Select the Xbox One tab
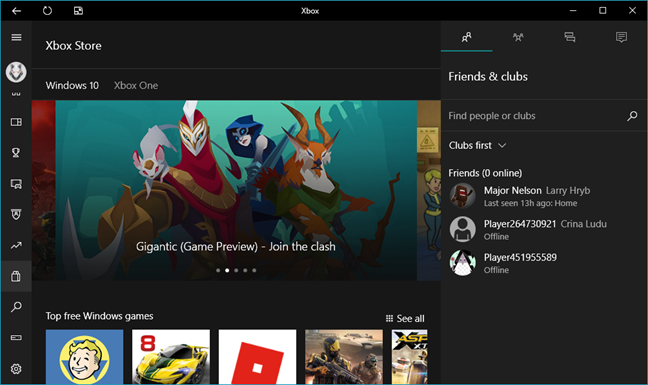The height and width of the screenshot is (385, 648). click(136, 86)
